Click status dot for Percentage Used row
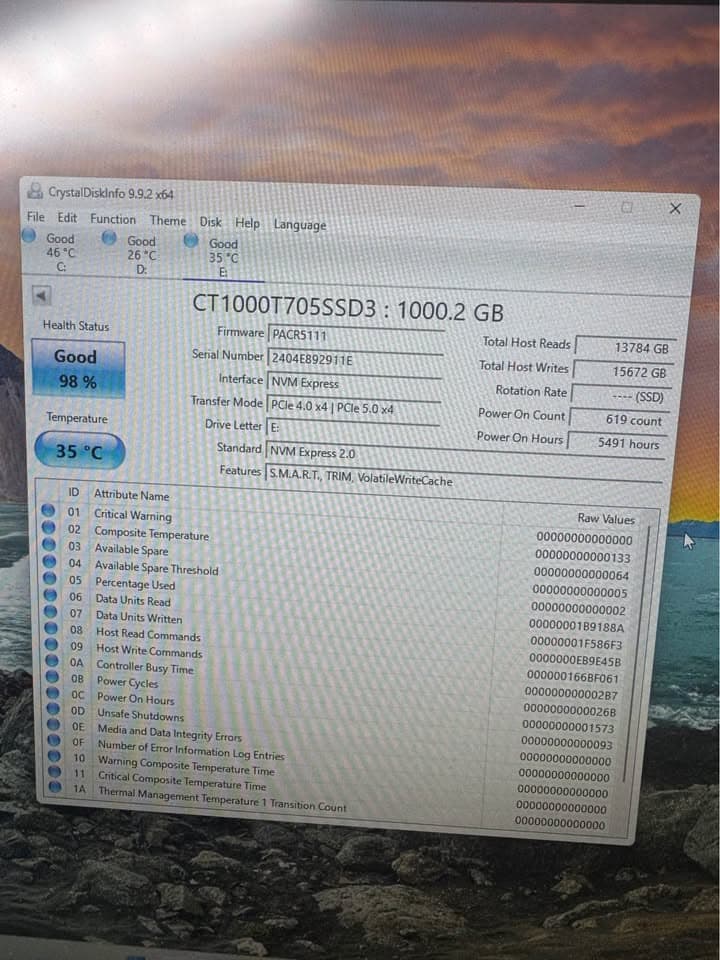Viewport: 720px width, 960px height. coord(50,578)
